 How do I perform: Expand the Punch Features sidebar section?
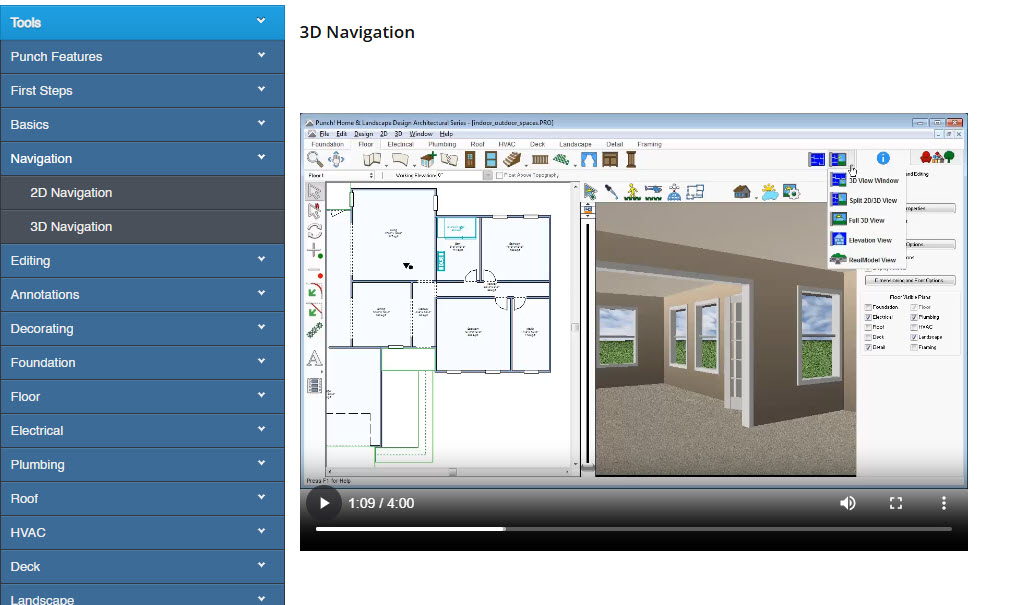click(x=142, y=57)
